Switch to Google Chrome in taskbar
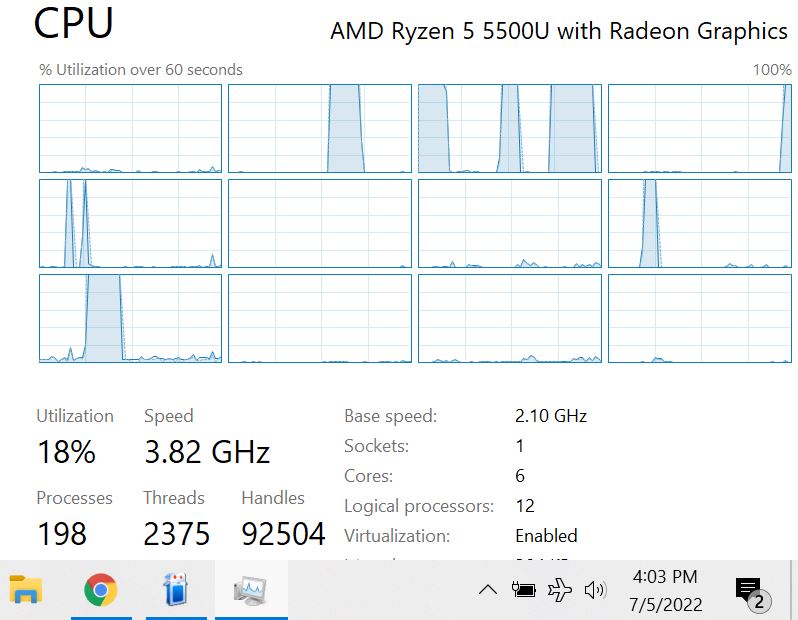 [x=101, y=589]
